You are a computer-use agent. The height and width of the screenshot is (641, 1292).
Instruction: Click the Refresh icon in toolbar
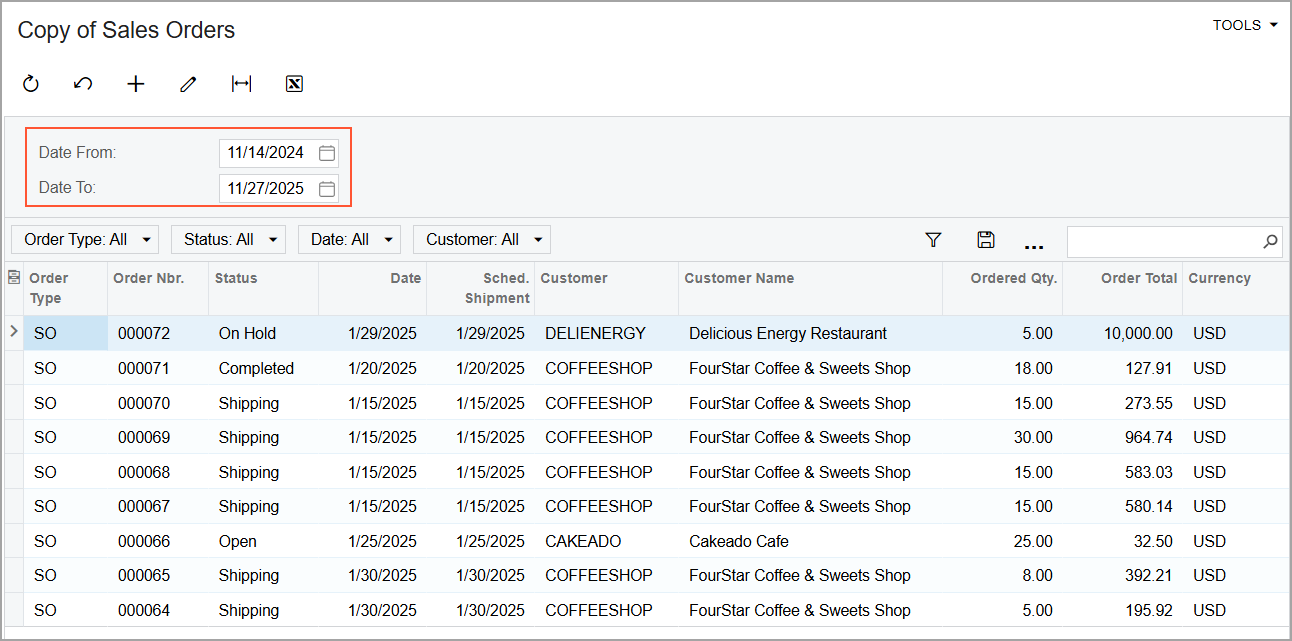pyautogui.click(x=31, y=84)
